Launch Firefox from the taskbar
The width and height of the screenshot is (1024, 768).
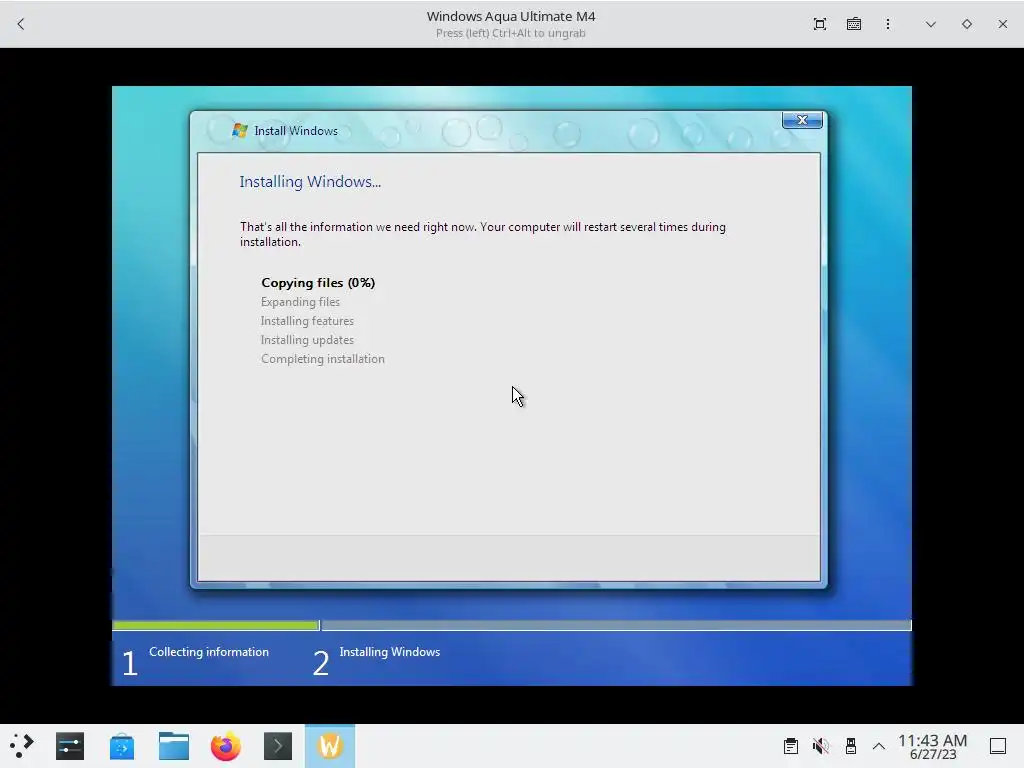(225, 746)
